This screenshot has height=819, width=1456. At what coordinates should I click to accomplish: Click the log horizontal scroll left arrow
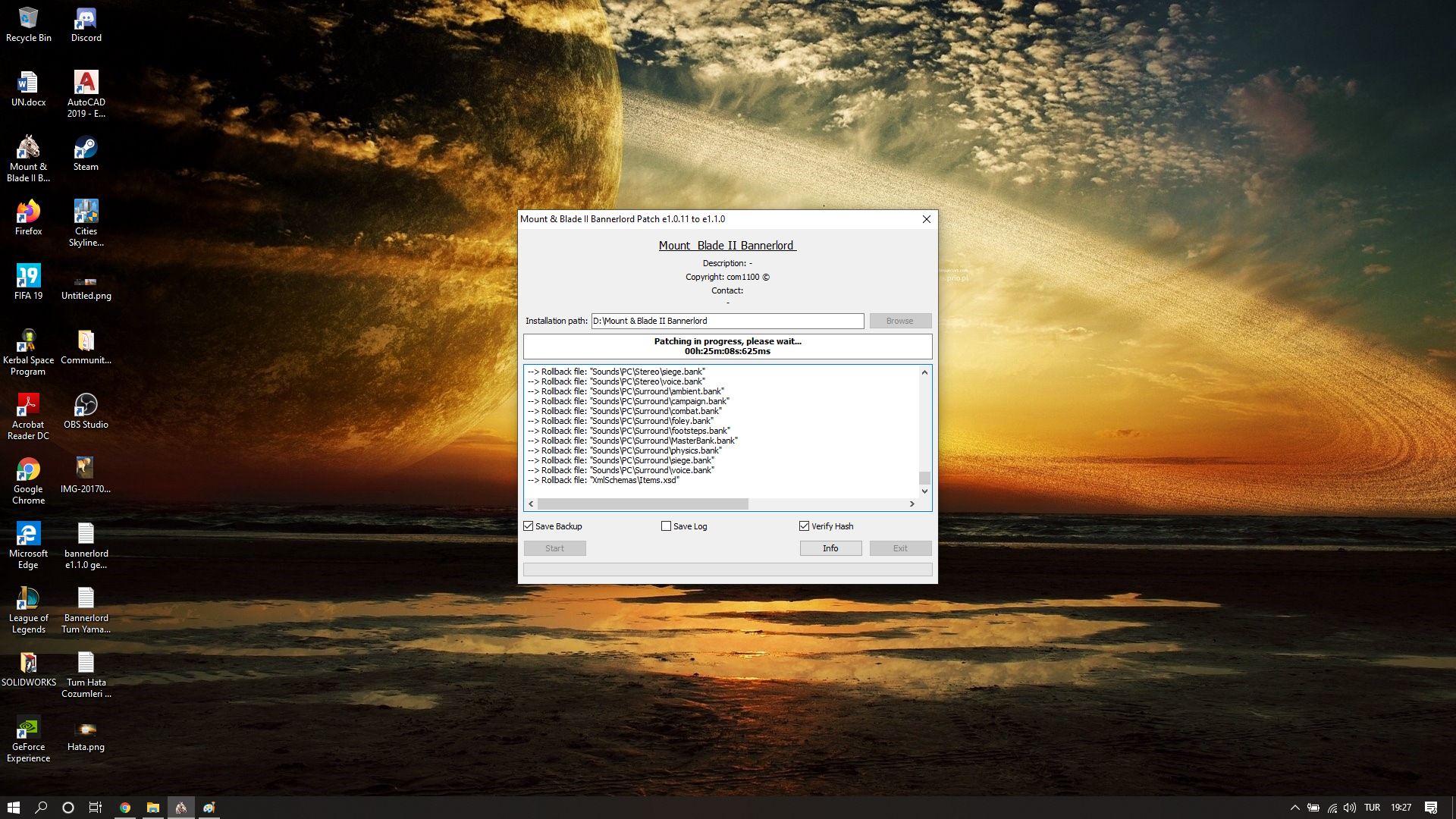(x=531, y=504)
